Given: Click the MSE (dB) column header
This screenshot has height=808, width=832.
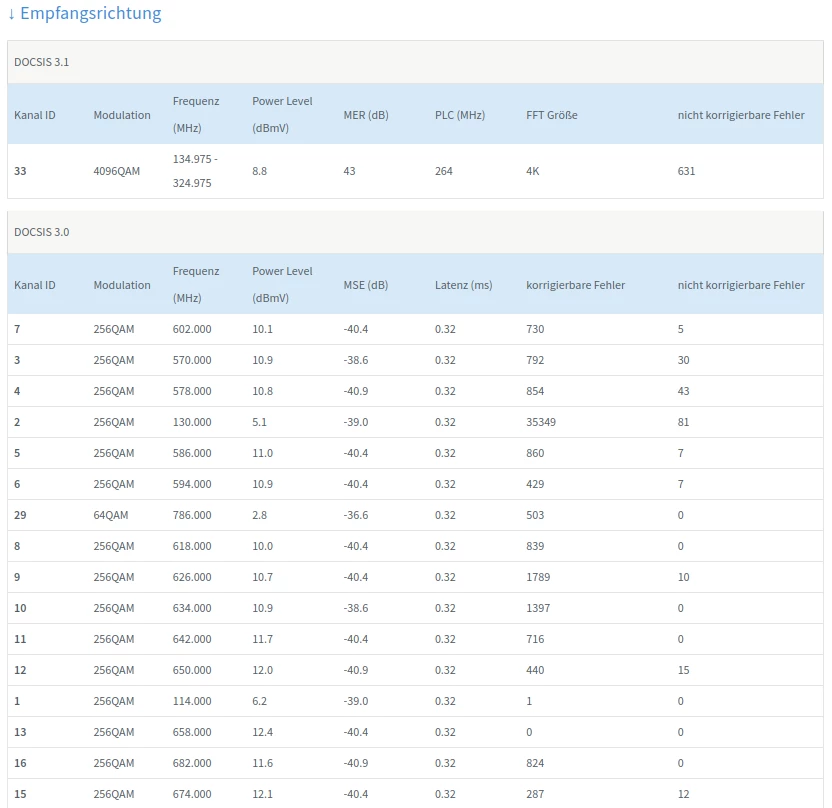Looking at the screenshot, I should [365, 285].
